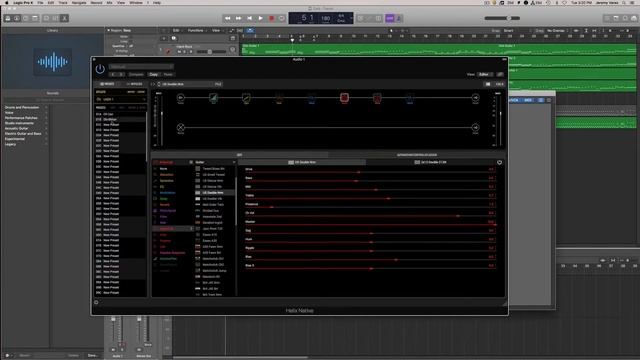Click the Copy button in plugin header

[x=153, y=75]
